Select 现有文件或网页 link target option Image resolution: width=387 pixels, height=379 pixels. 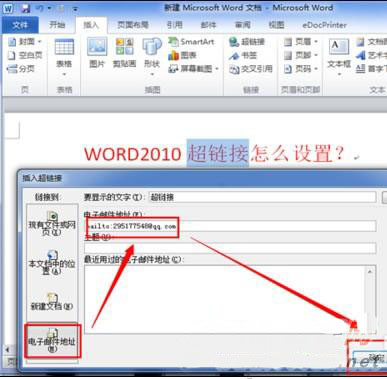point(52,223)
